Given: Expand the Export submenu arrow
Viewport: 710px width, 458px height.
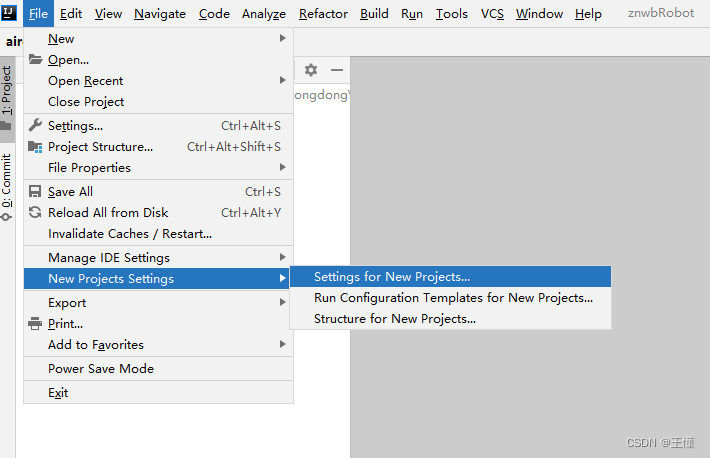Looking at the screenshot, I should point(283,302).
